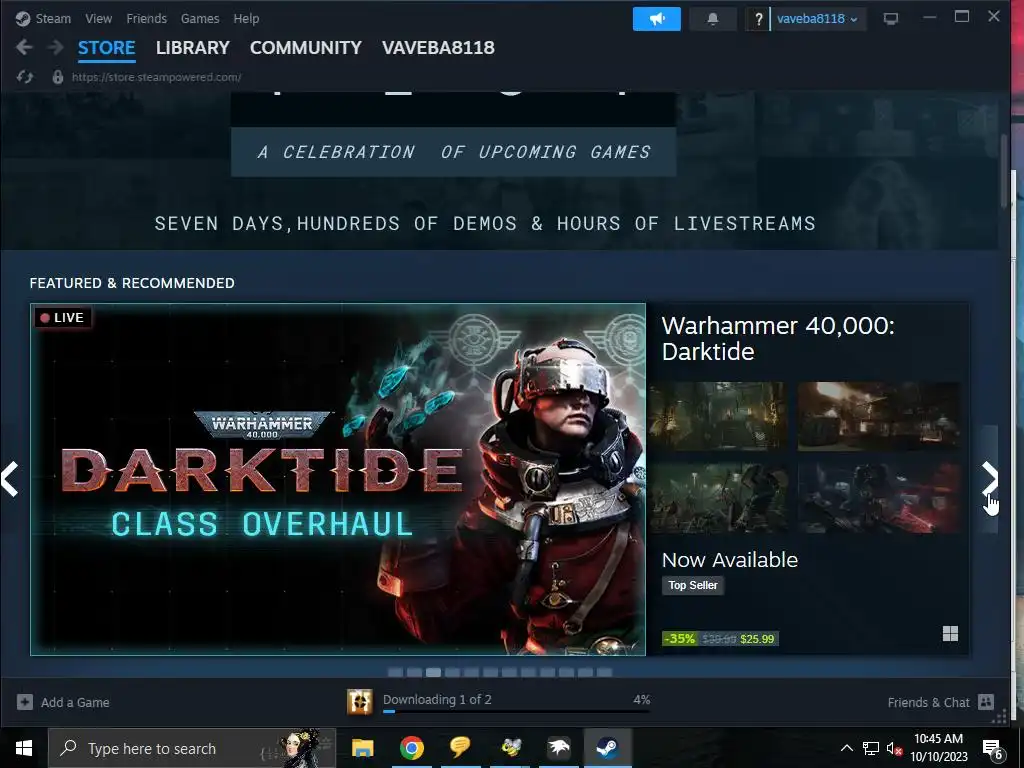1024x768 pixels.
Task: Open Google Chrome from taskbar
Action: 411,748
